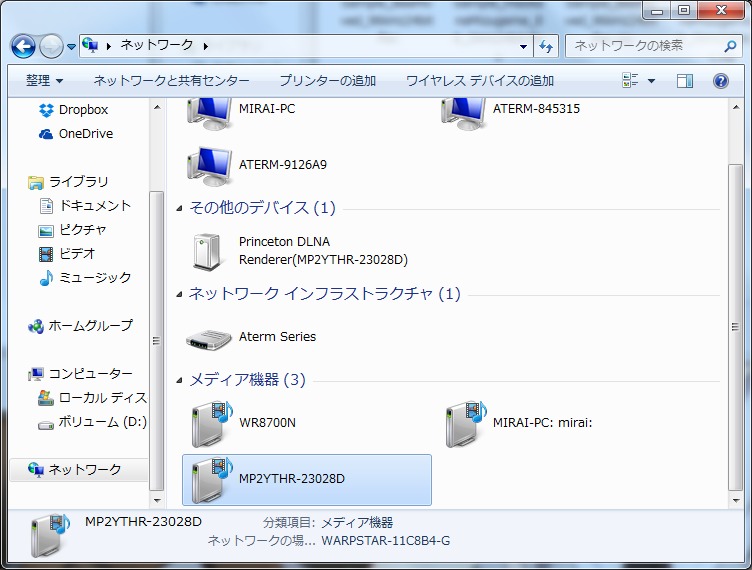Click その他のデバイス (1) group header text
This screenshot has width=752, height=570.
click(262, 208)
